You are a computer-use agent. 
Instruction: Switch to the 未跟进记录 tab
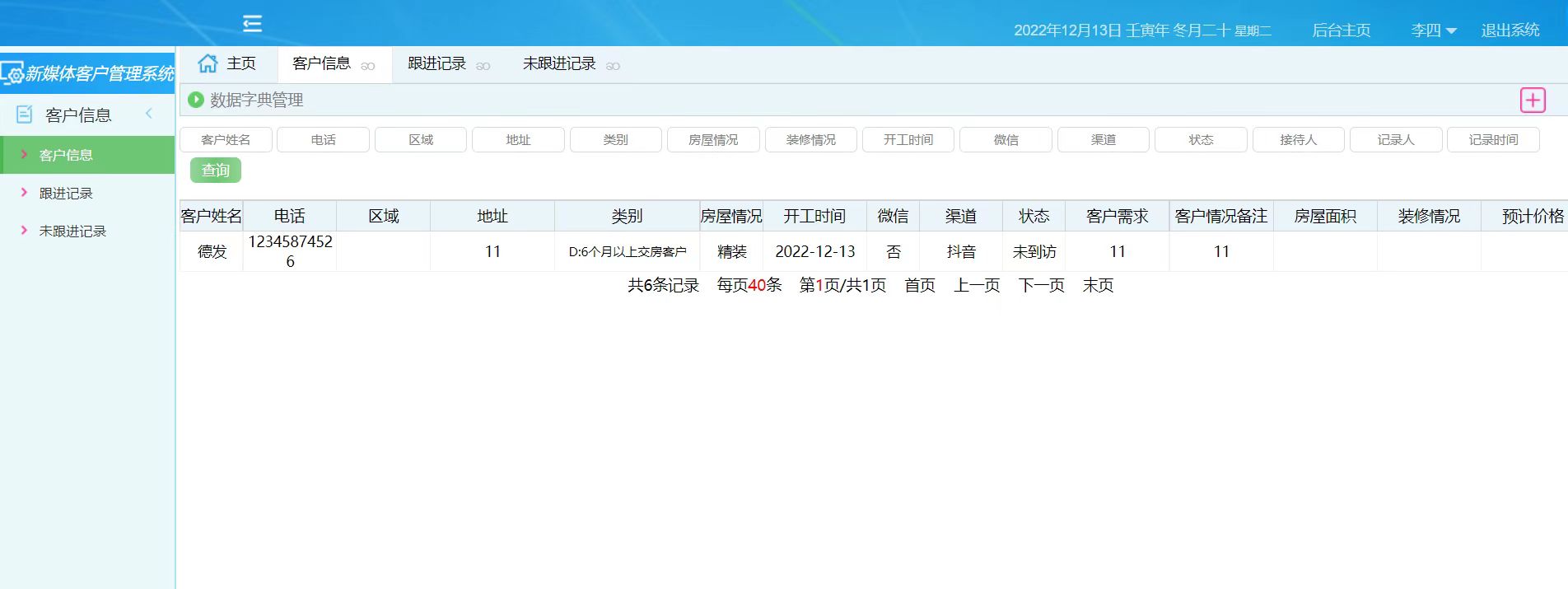click(559, 63)
